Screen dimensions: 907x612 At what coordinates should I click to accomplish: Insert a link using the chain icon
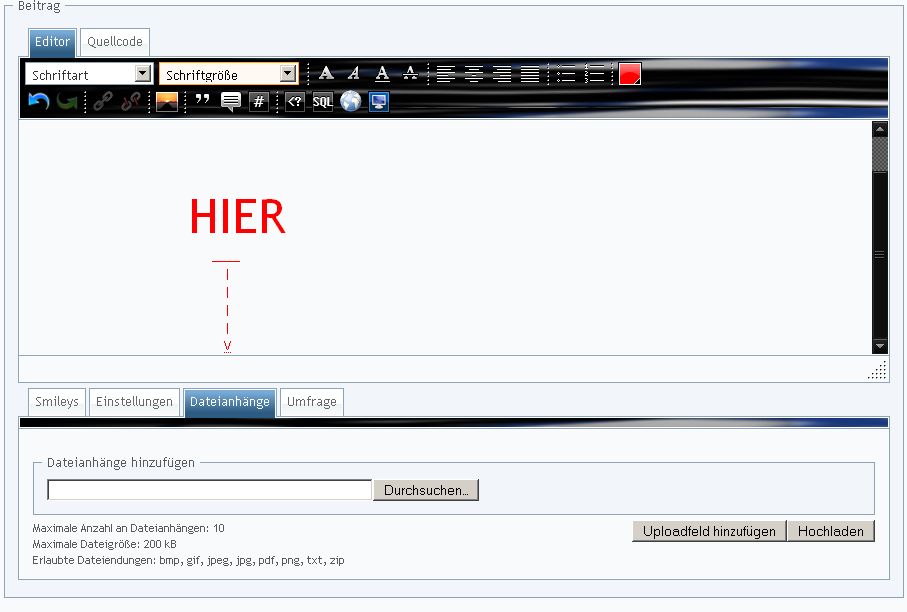pyautogui.click(x=103, y=101)
